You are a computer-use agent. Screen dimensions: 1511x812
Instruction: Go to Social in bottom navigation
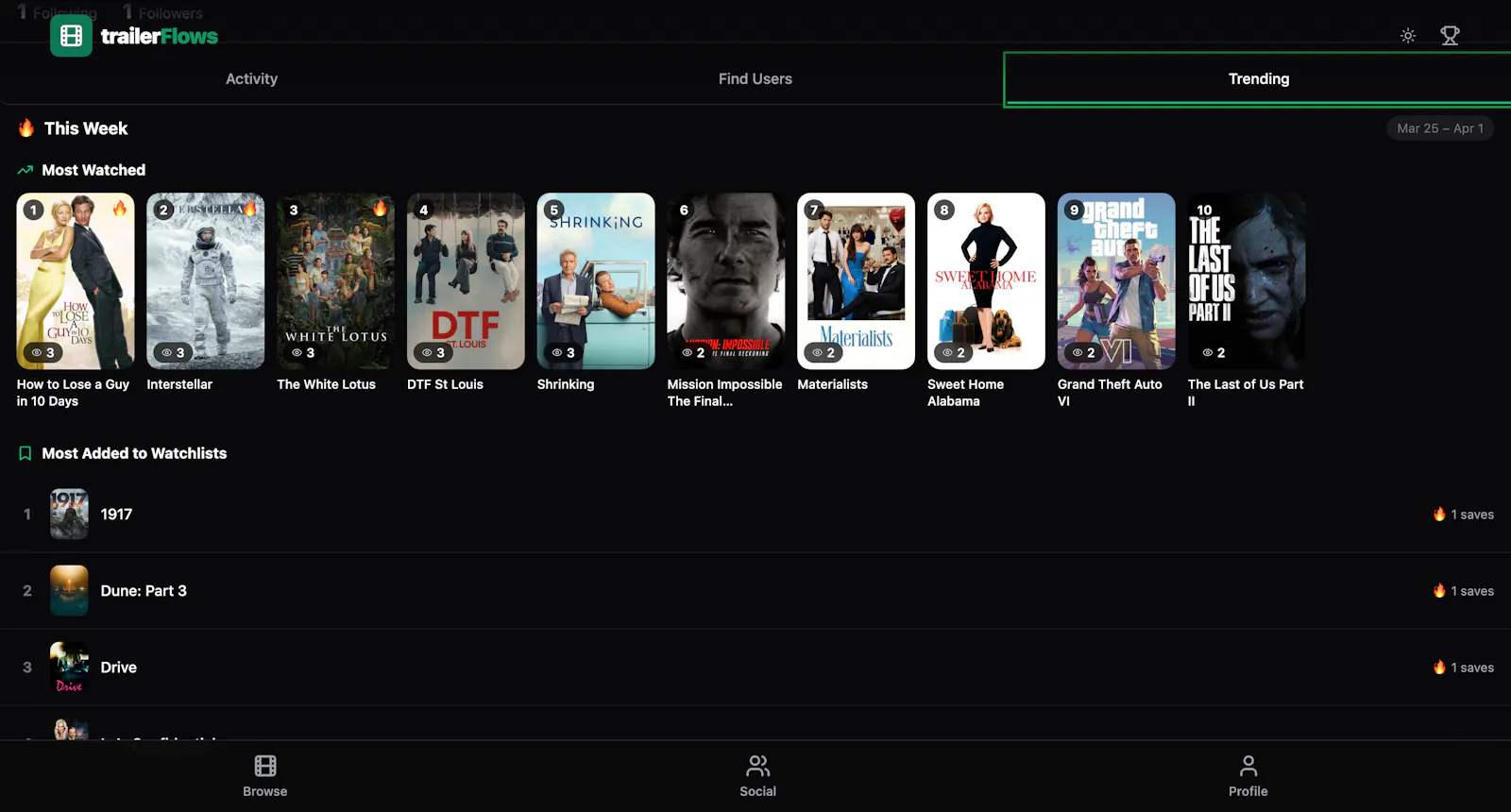757,776
